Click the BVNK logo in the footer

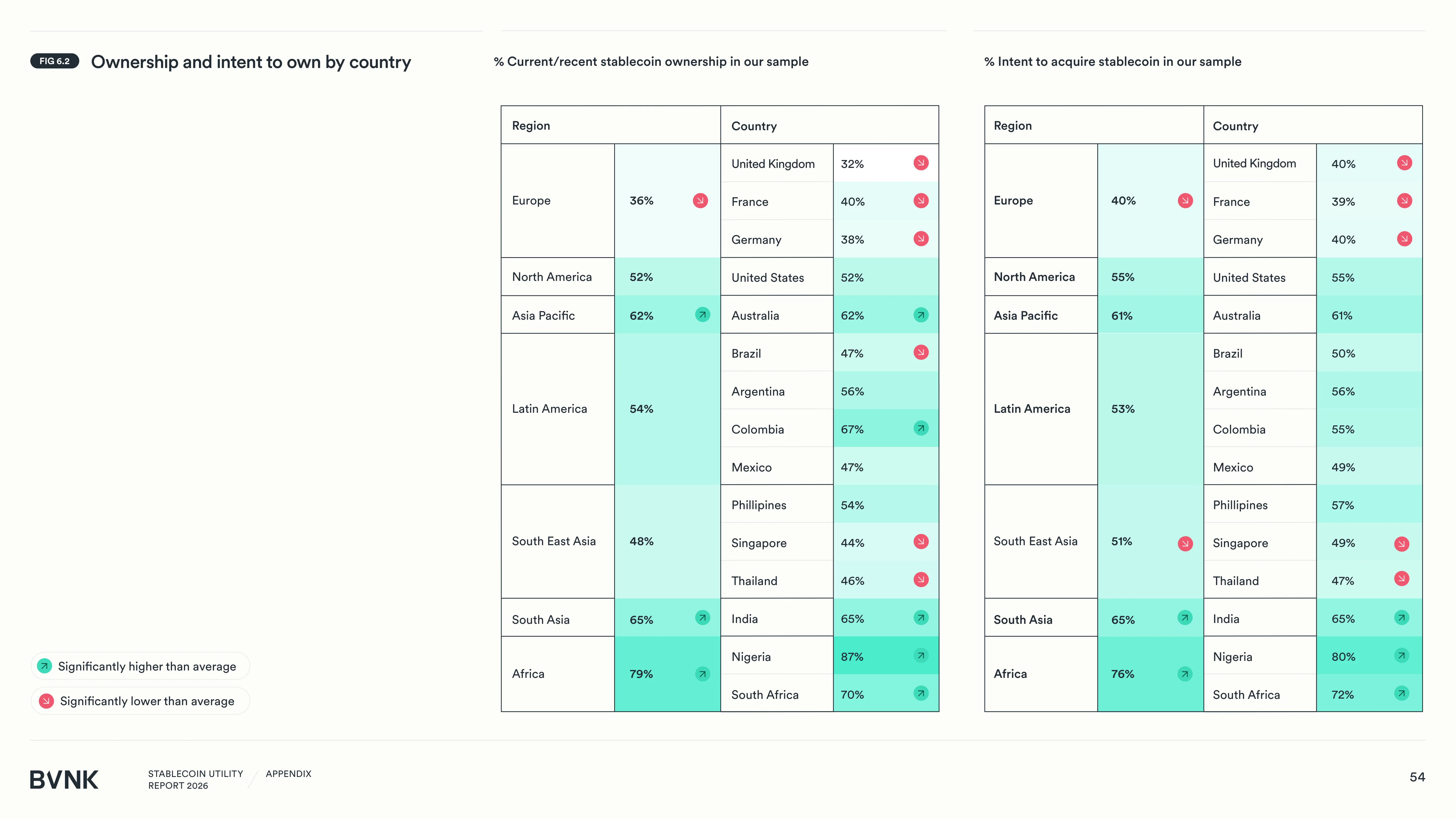(64, 779)
